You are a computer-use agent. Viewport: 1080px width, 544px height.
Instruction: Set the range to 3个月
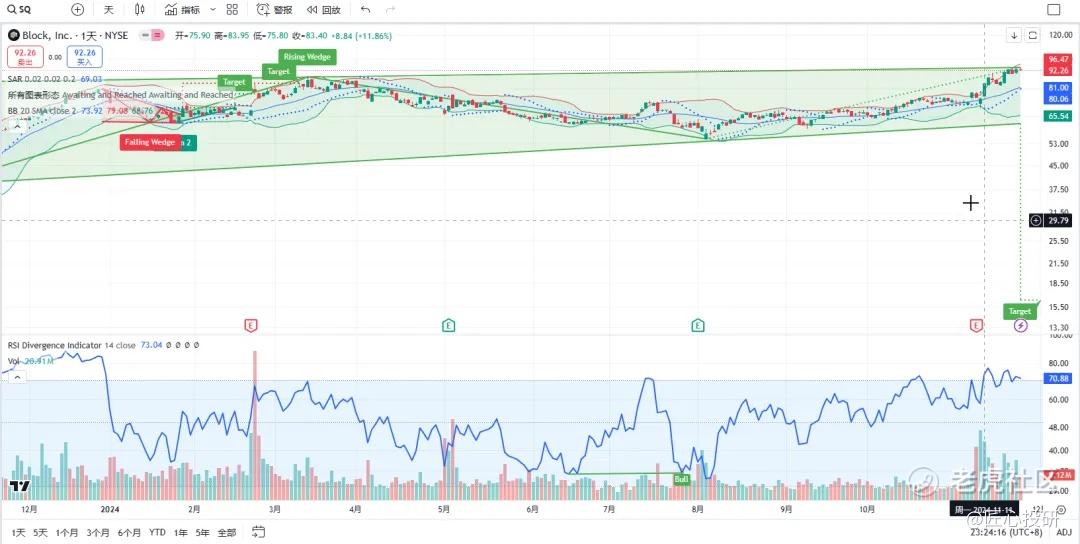pyautogui.click(x=98, y=532)
